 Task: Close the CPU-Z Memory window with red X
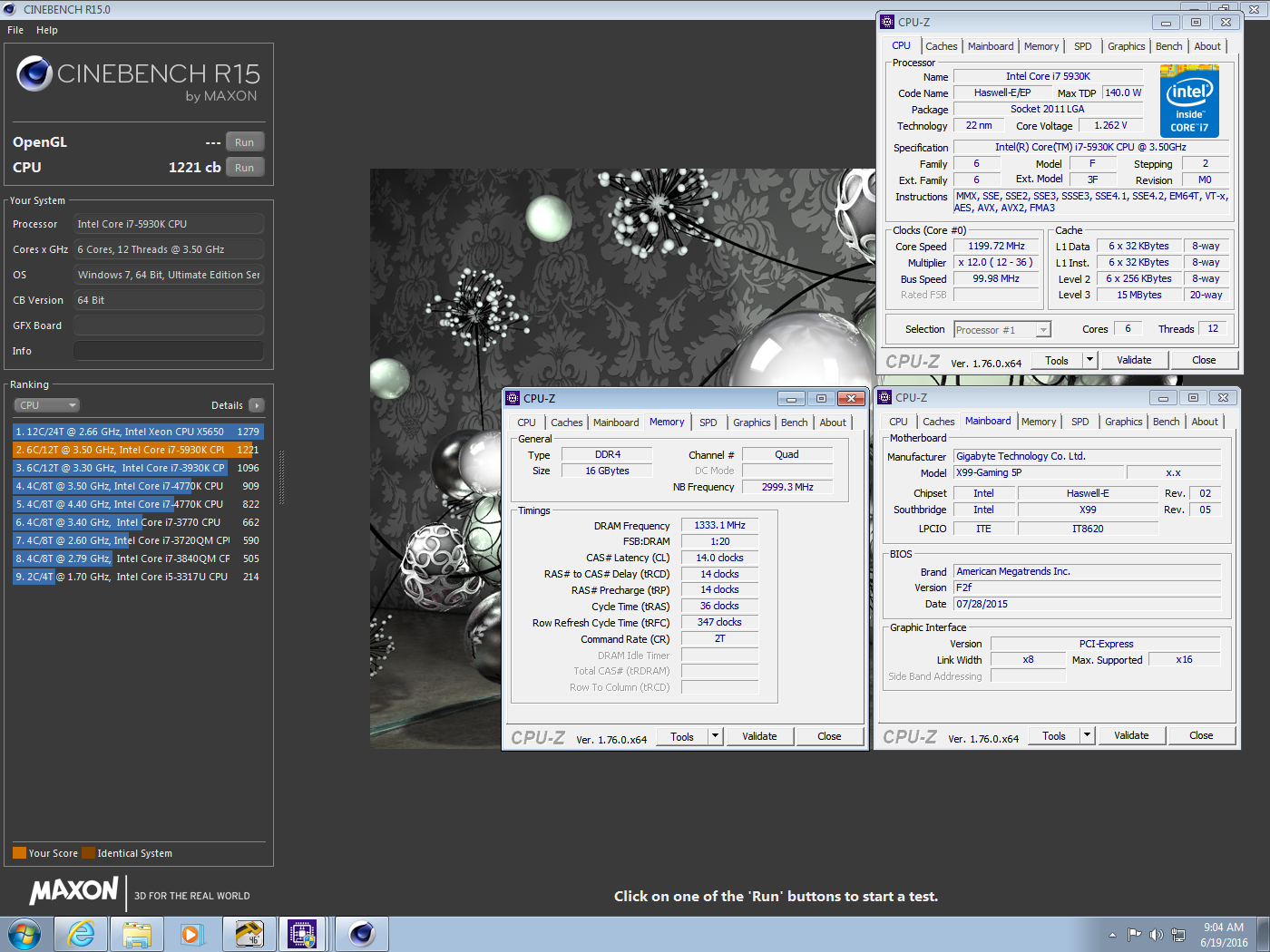[851, 398]
